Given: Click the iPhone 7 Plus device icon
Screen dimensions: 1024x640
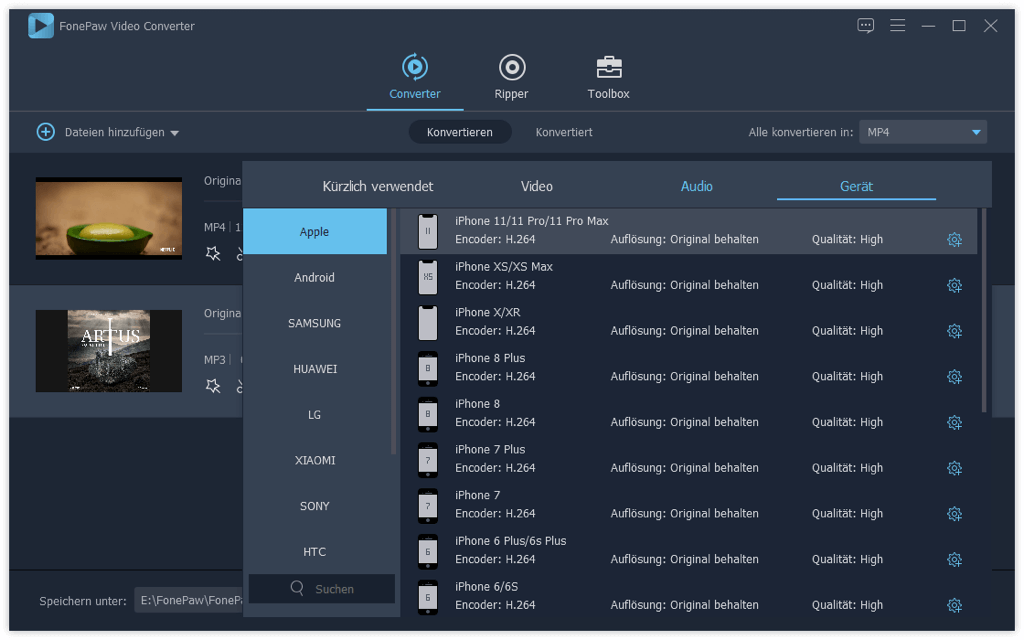Looking at the screenshot, I should pyautogui.click(x=428, y=460).
